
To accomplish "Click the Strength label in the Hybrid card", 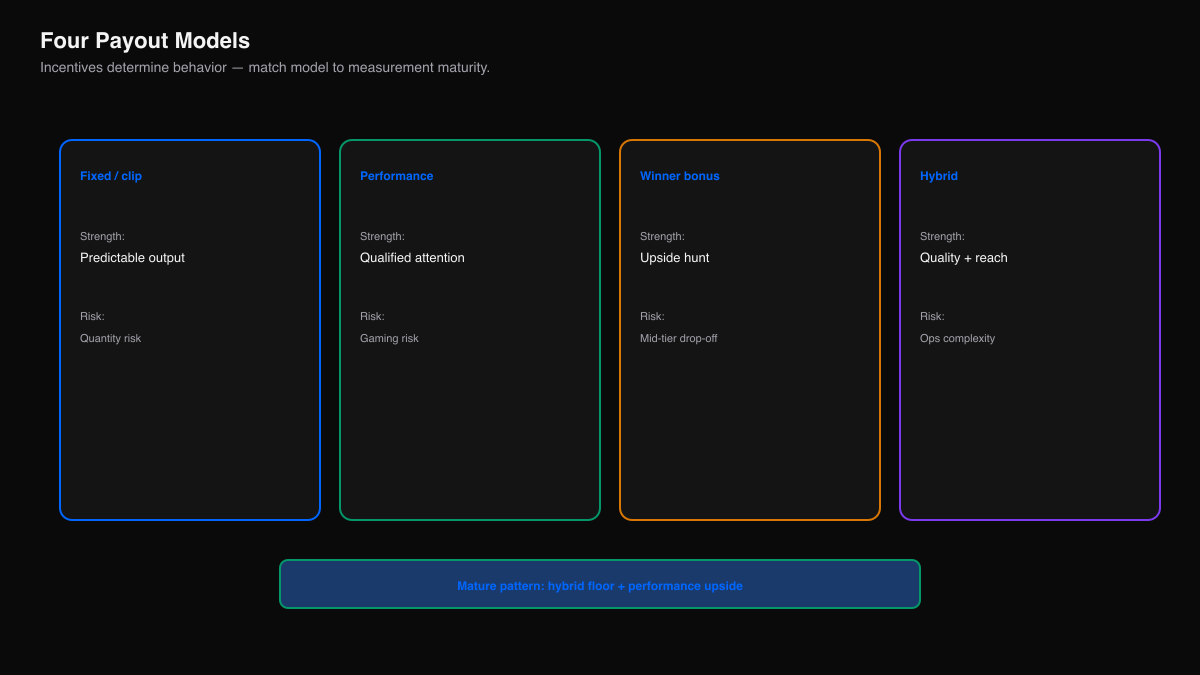I will coord(942,237).
